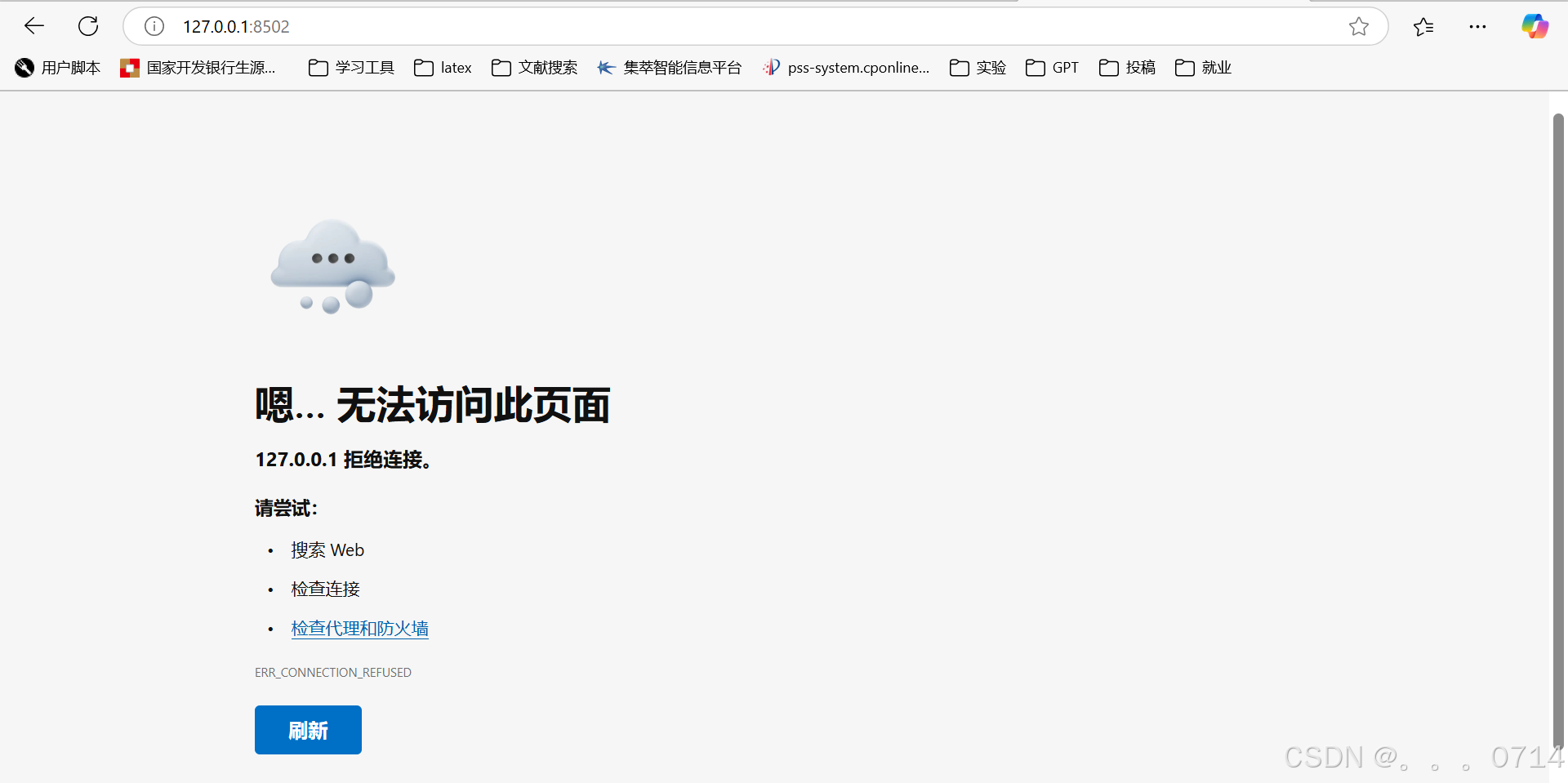The width and height of the screenshot is (1568, 783).
Task: Expand the 就业 bookmarks folder
Action: tap(1202, 68)
